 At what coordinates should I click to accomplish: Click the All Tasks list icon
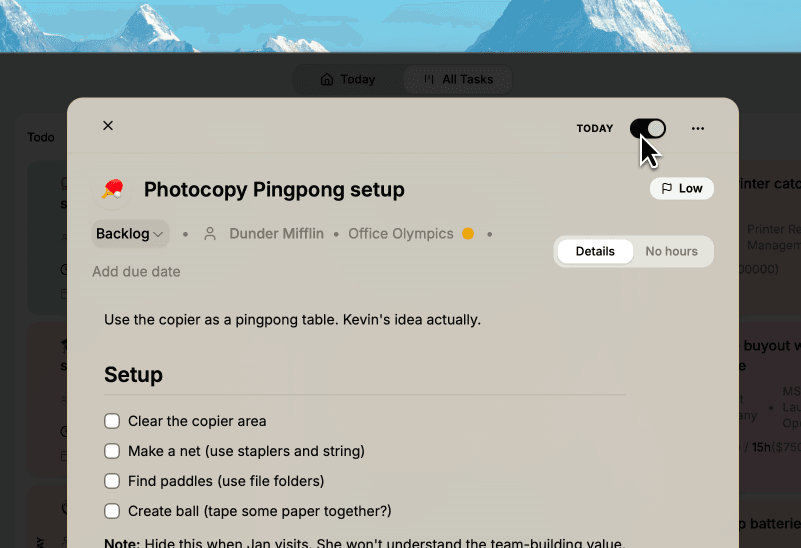[x=429, y=79]
